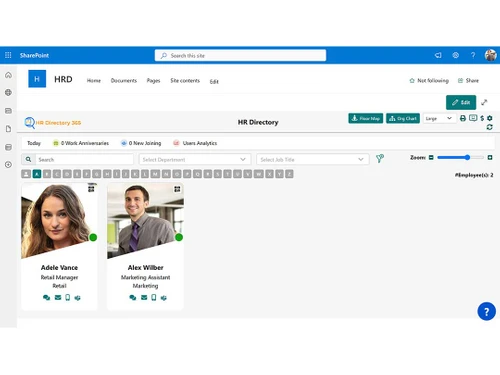Open the news icon in left rail
The width and height of the screenshot is (500, 375).
pyautogui.click(x=8, y=110)
